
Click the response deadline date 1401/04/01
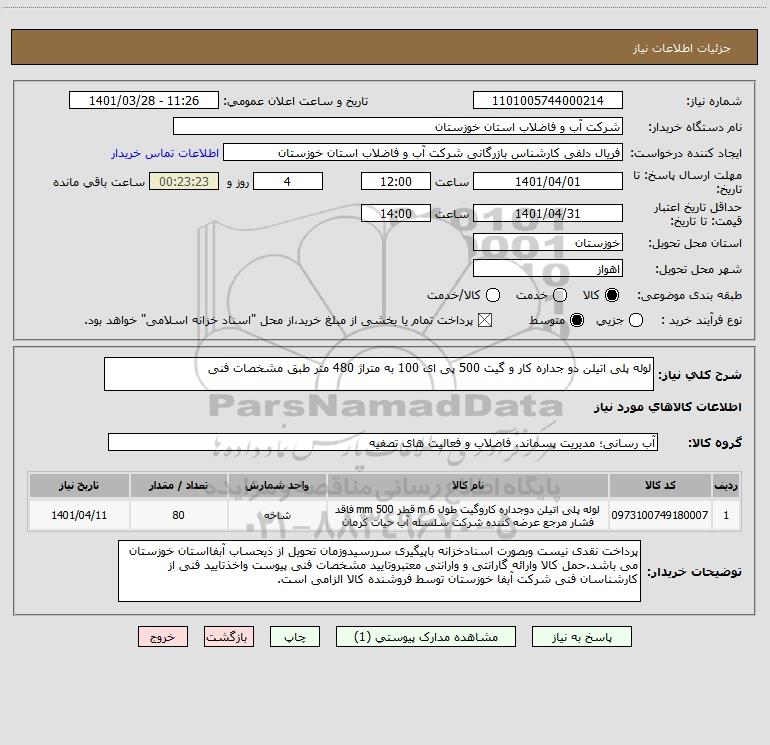(x=548, y=181)
